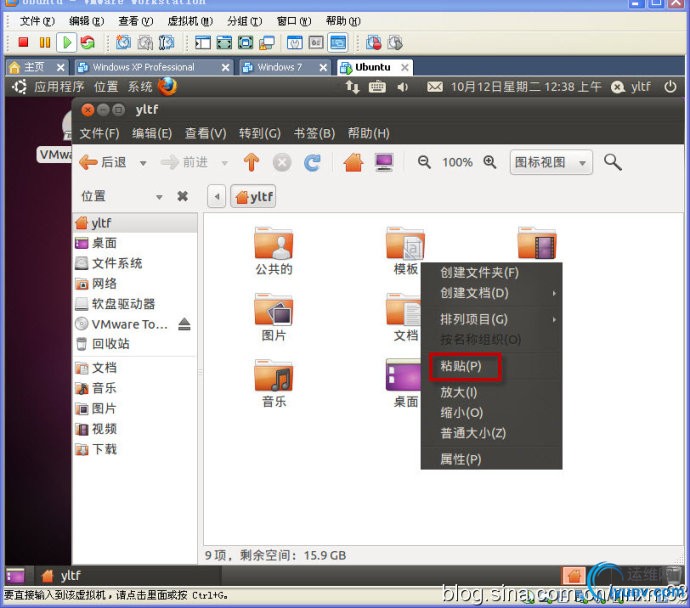The height and width of the screenshot is (608, 690).
Task: Zoom out with the minus magnifier icon
Action: [424, 162]
